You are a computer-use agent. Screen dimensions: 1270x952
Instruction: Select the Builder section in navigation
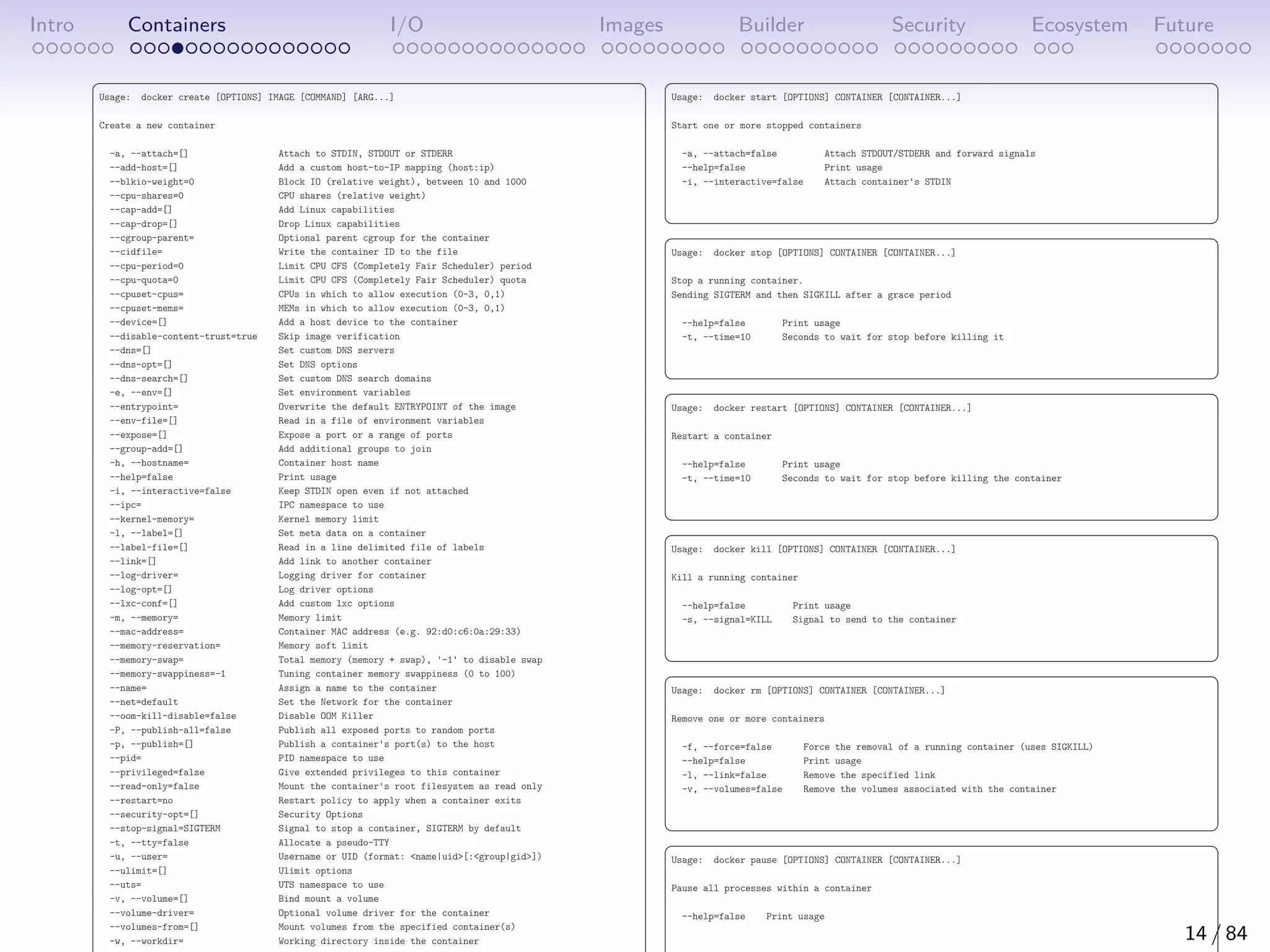click(x=771, y=25)
